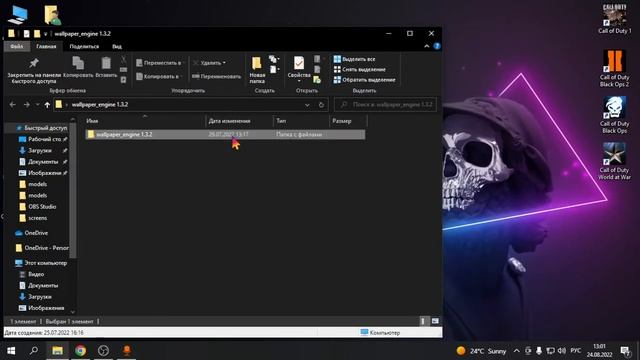The width and height of the screenshot is (640, 360).
Task: Open the weather 24°C Sunny widget
Action: [481, 351]
